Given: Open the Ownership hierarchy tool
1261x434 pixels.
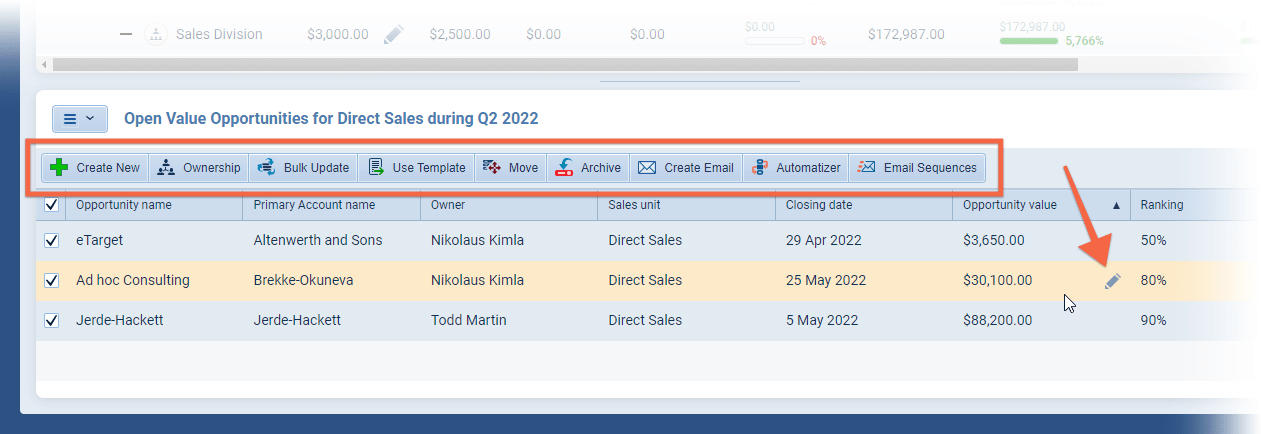Looking at the screenshot, I should coord(166,168).
